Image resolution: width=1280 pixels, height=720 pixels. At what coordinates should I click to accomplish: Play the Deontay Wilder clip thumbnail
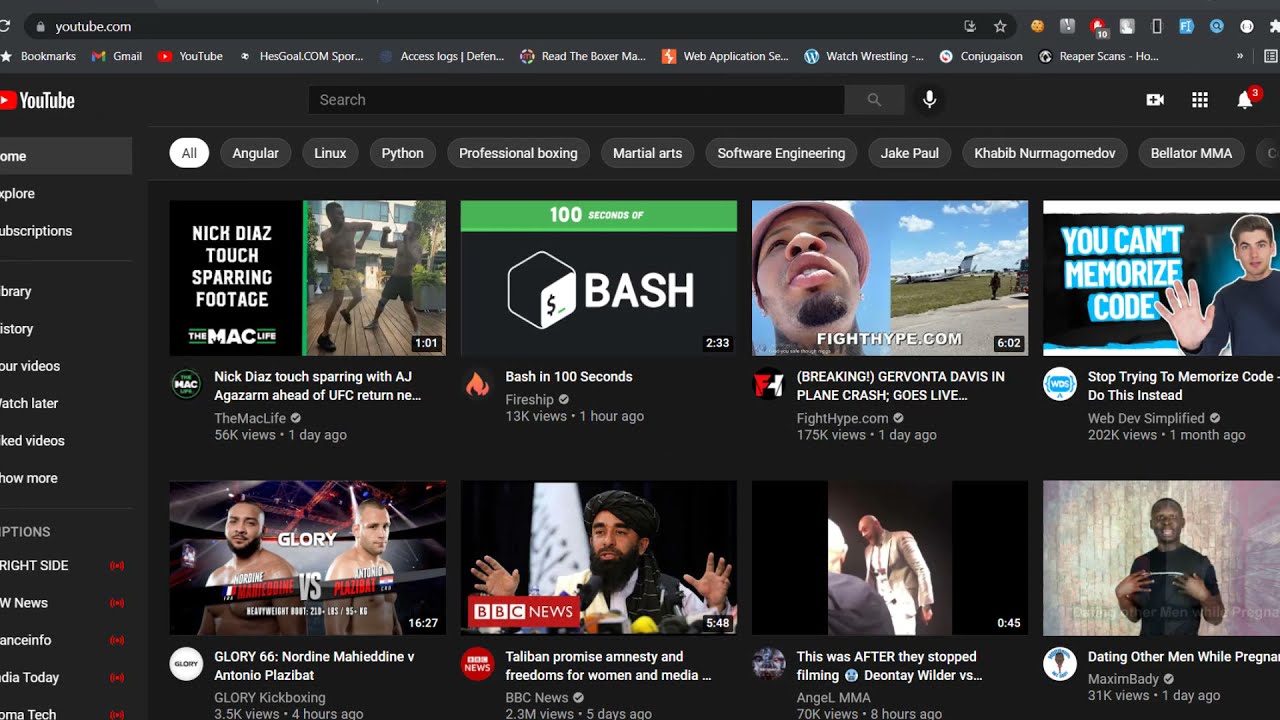(x=890, y=558)
